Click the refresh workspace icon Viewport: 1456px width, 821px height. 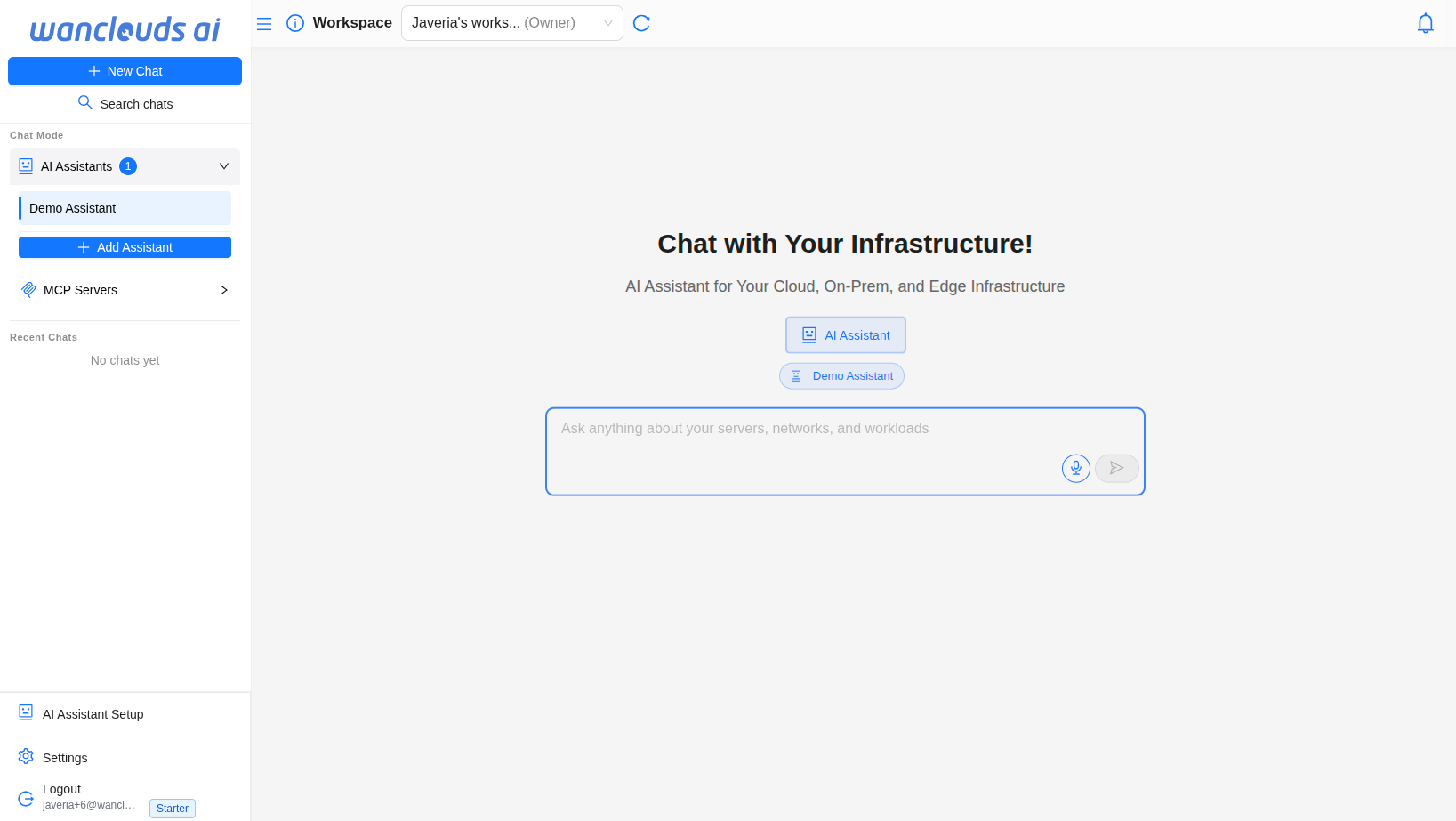coord(641,23)
